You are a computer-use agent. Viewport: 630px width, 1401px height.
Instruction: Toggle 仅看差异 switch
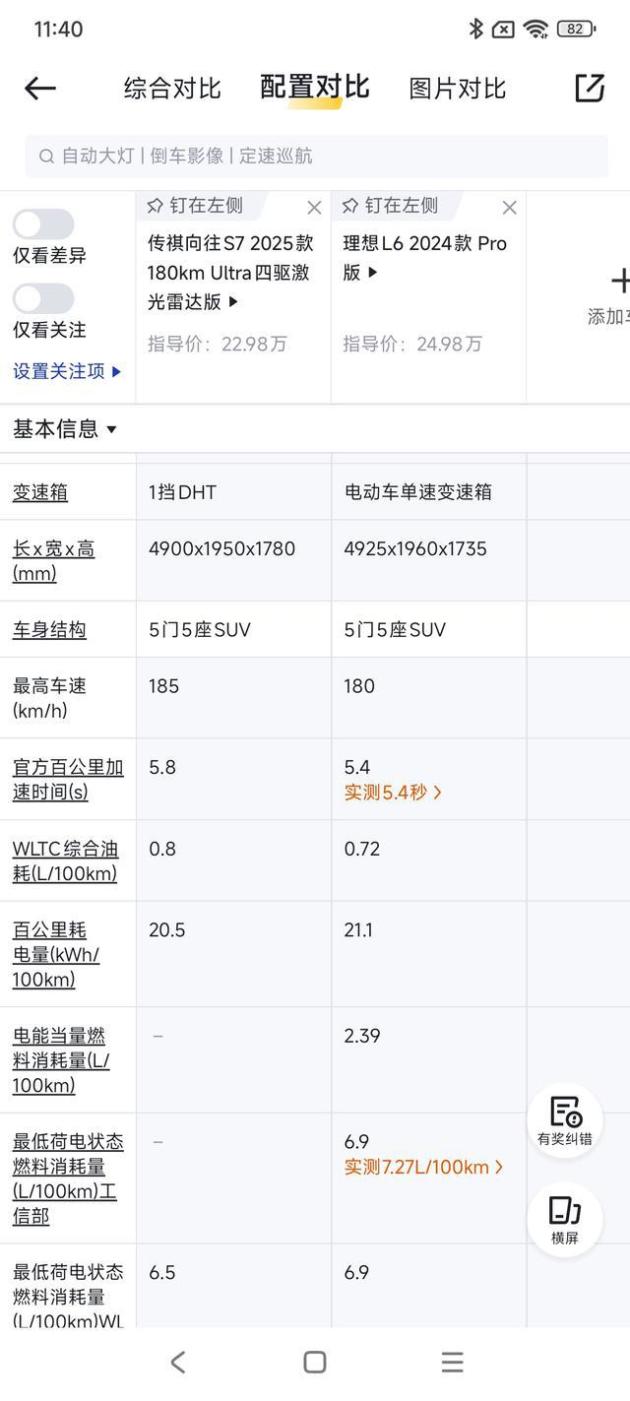coord(43,224)
